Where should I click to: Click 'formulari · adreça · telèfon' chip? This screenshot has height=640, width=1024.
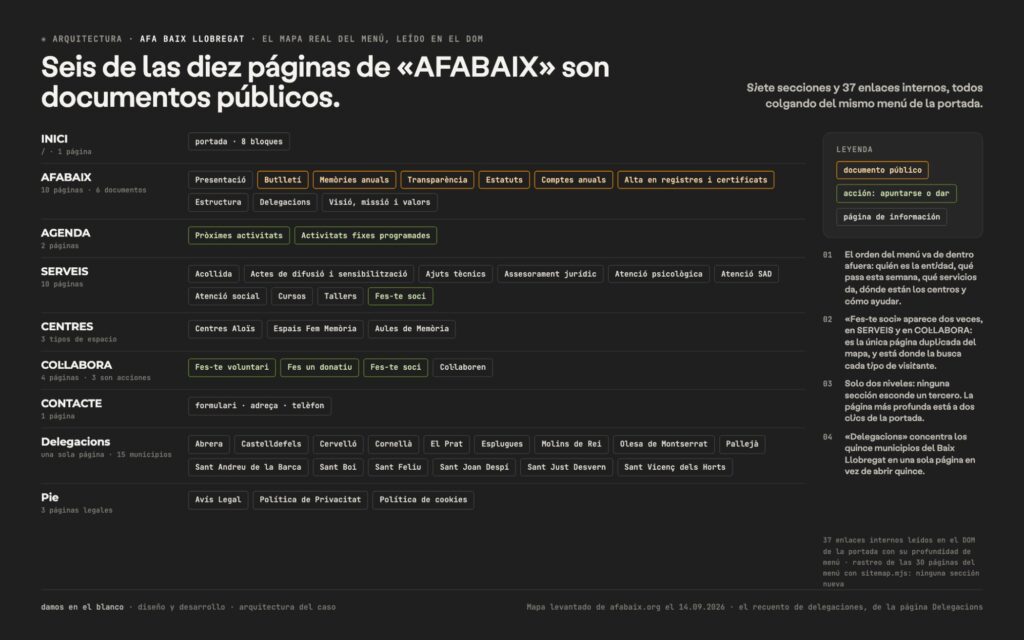(x=260, y=406)
